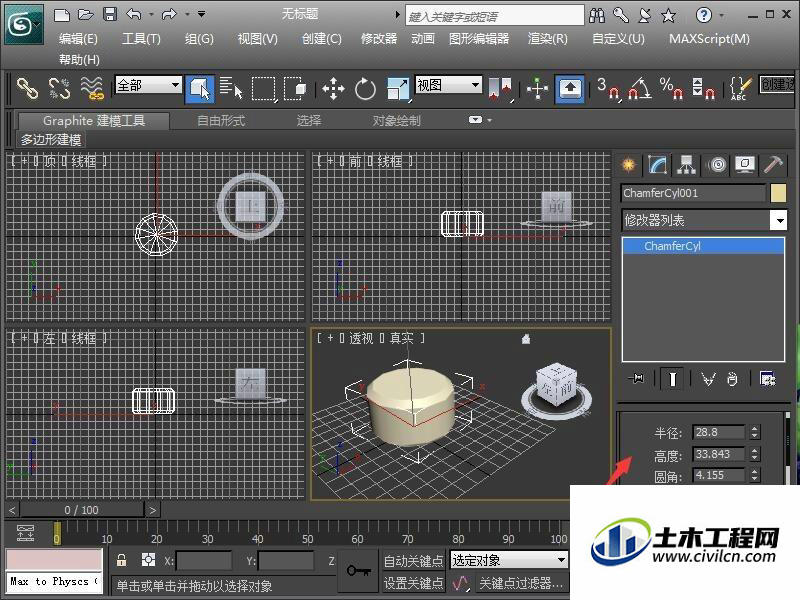Viewport: 800px width, 600px height.
Task: Click the Select and Manipulate icon
Action: [537, 89]
